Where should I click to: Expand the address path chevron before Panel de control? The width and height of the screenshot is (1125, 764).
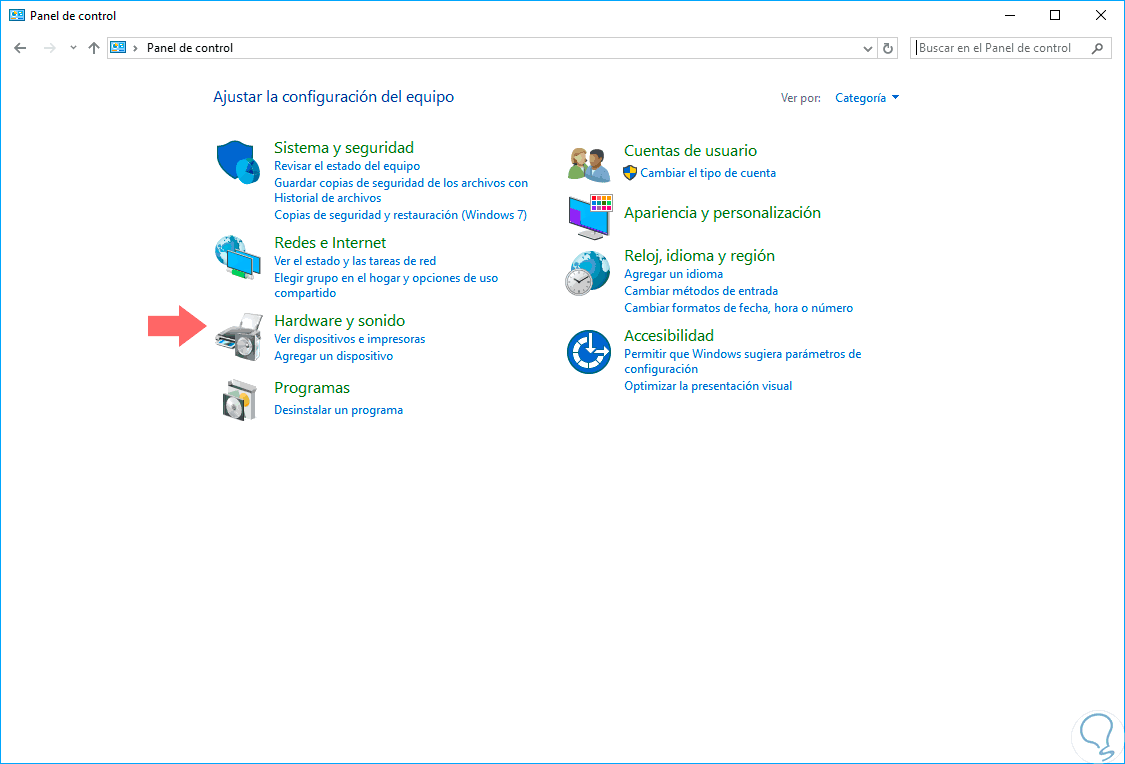click(x=135, y=48)
